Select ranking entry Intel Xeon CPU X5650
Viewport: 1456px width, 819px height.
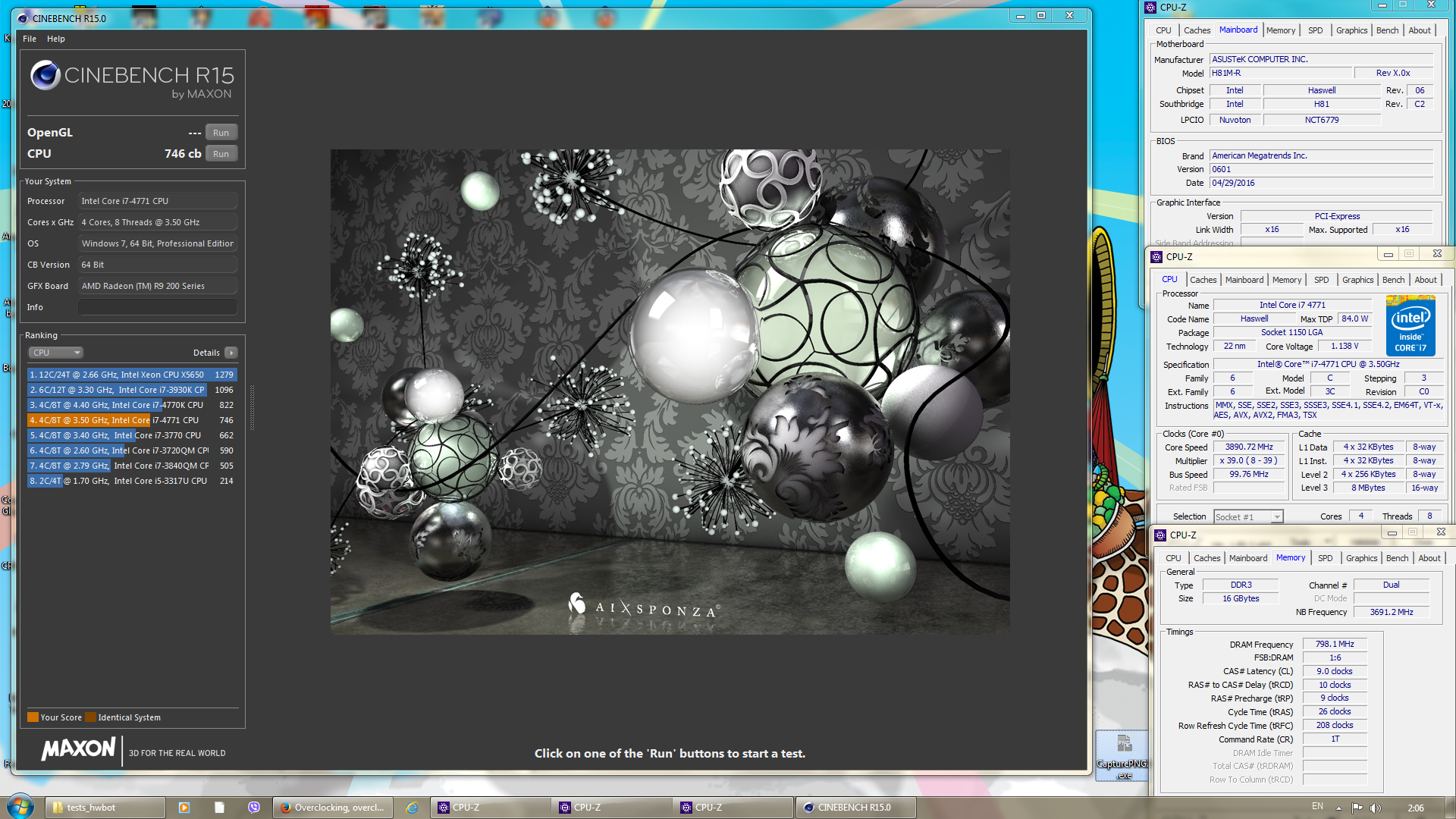click(132, 375)
